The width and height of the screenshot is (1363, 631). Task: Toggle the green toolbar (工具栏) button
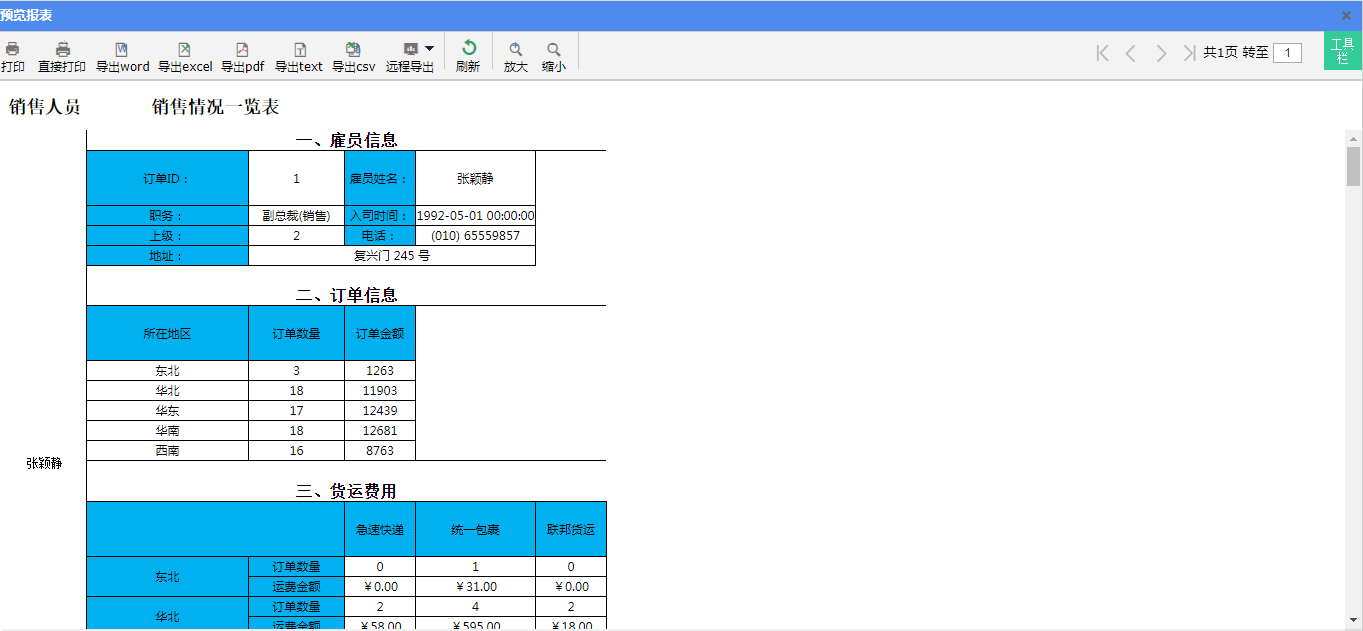(x=1342, y=51)
